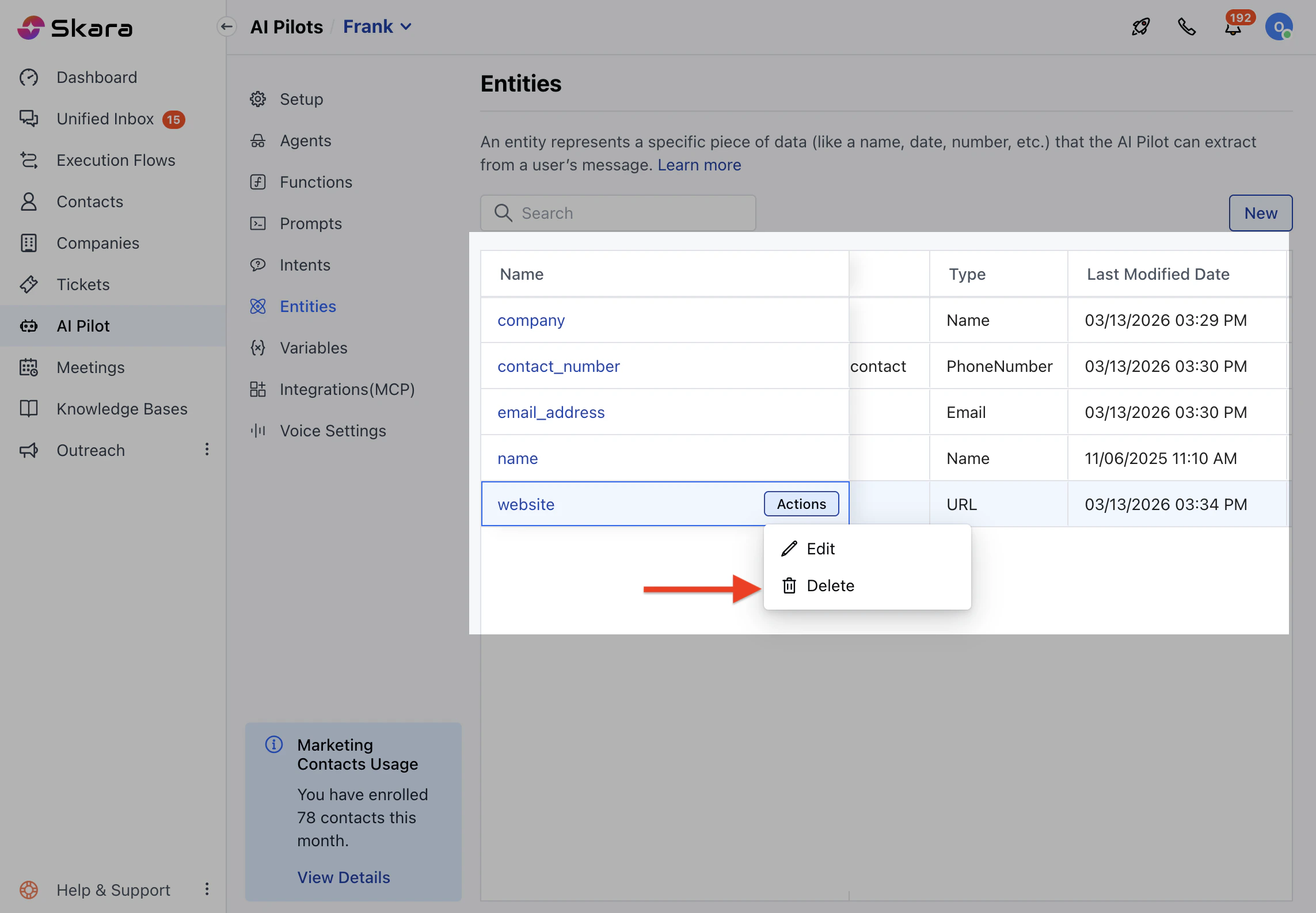Open Knowledge Bases section

121,409
